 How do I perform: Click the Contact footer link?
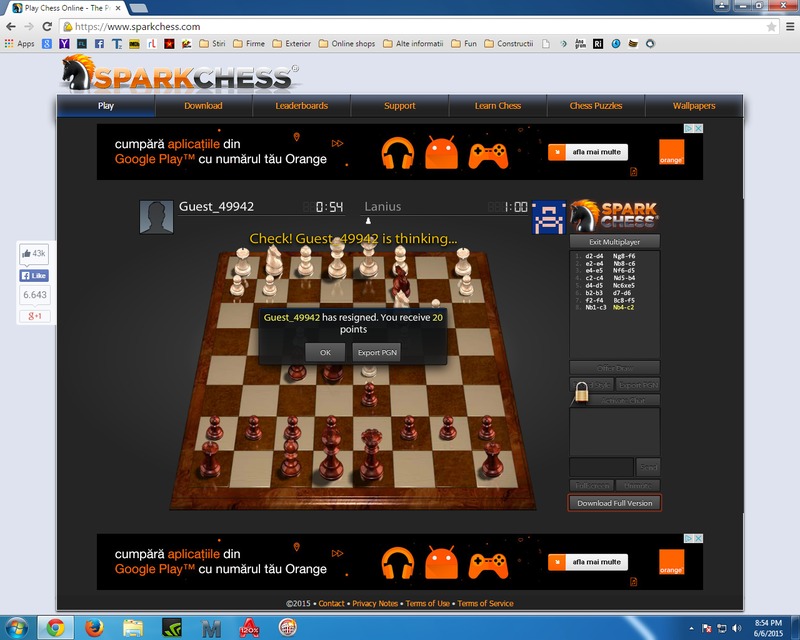click(x=331, y=603)
